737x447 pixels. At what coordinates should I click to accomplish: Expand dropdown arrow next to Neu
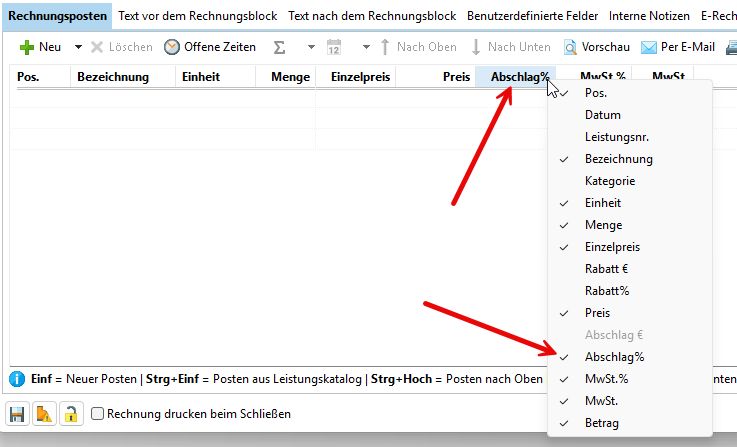click(x=78, y=48)
